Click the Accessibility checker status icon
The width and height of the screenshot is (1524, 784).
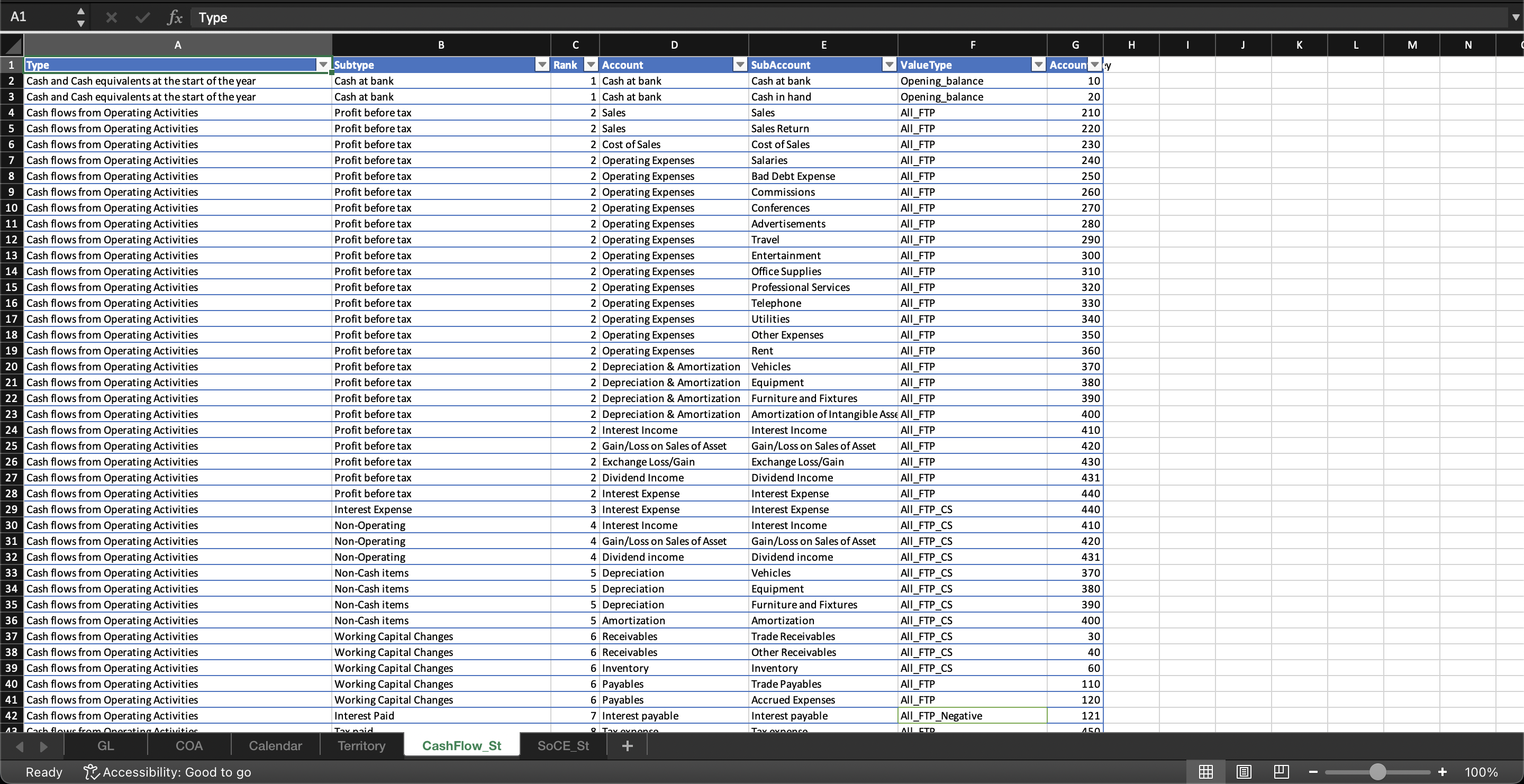click(90, 772)
